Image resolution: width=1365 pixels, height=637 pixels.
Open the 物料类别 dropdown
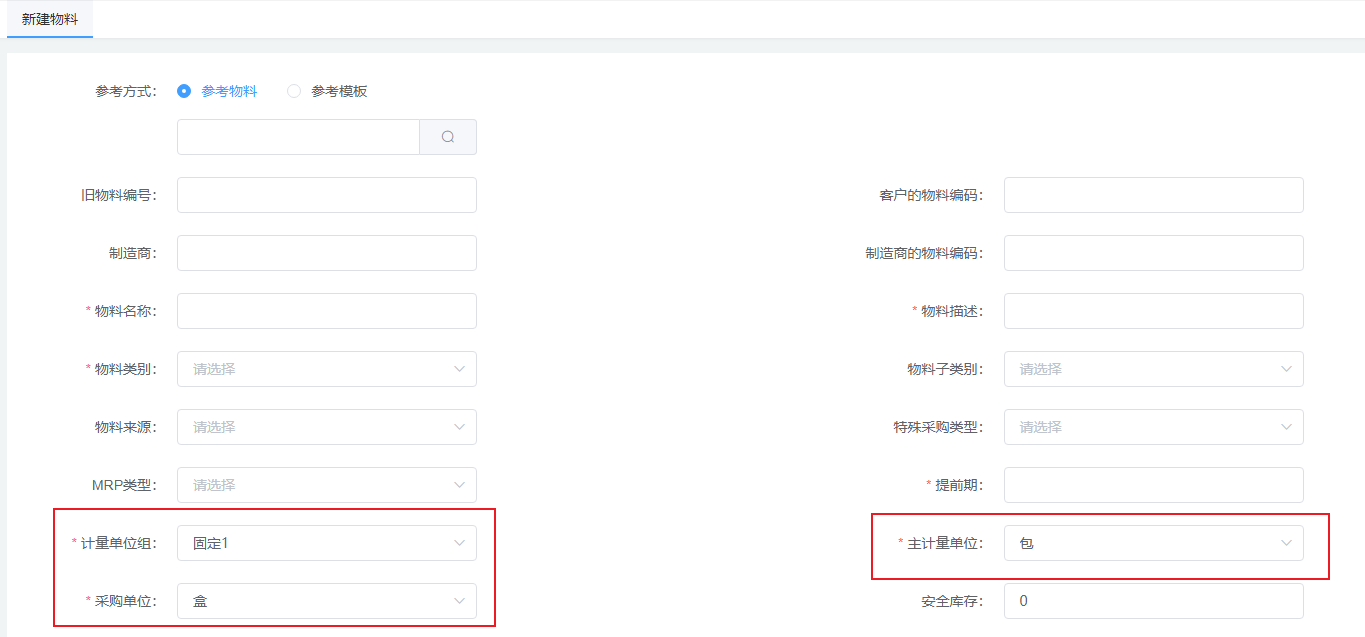(326, 369)
